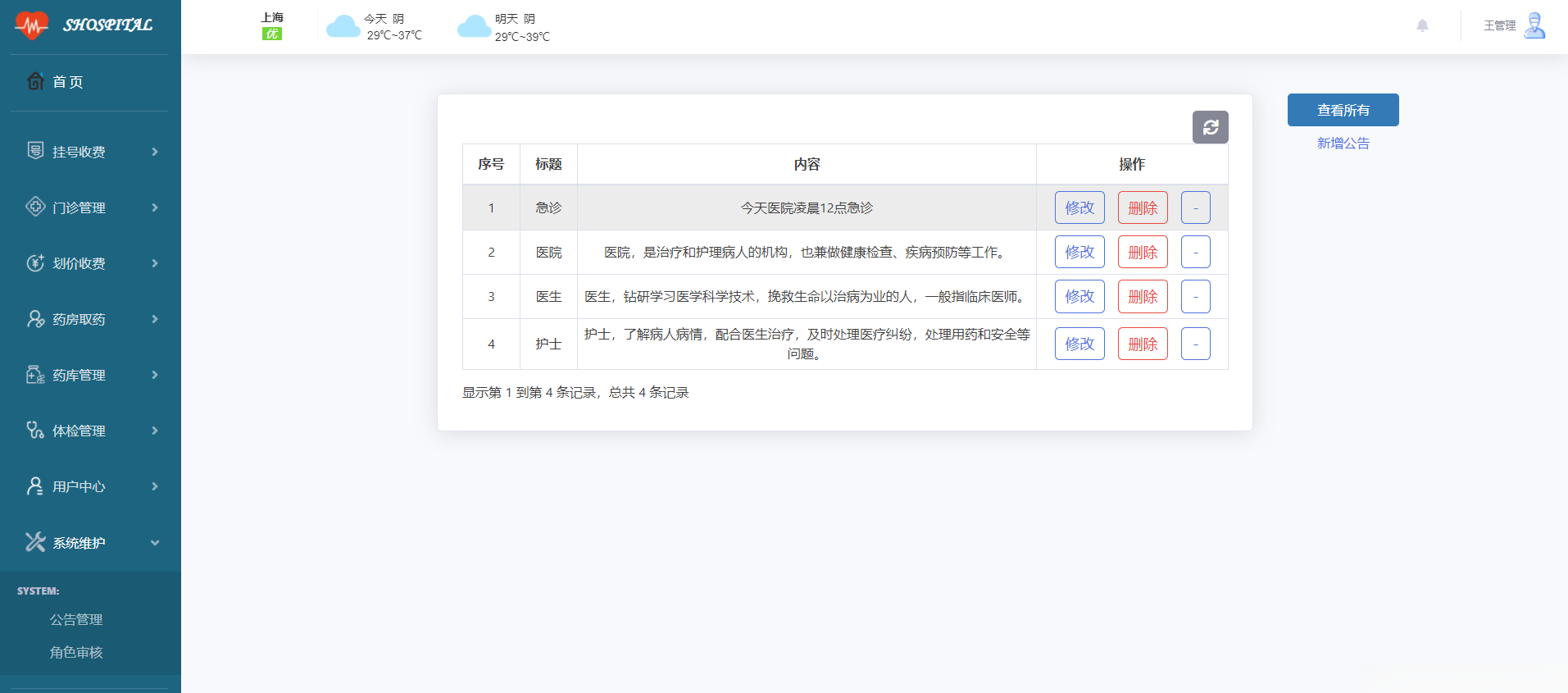Screen dimensions: 1568x693
Task: Open the 角色审核 submenu item
Action: (76, 653)
